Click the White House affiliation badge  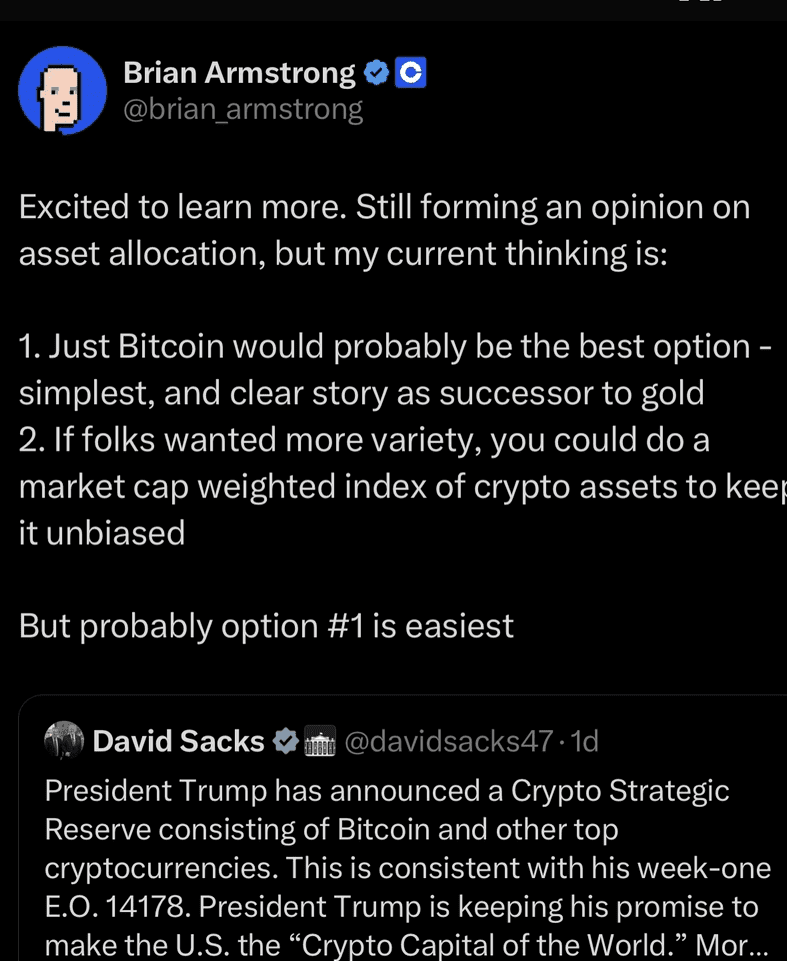pyautogui.click(x=318, y=741)
